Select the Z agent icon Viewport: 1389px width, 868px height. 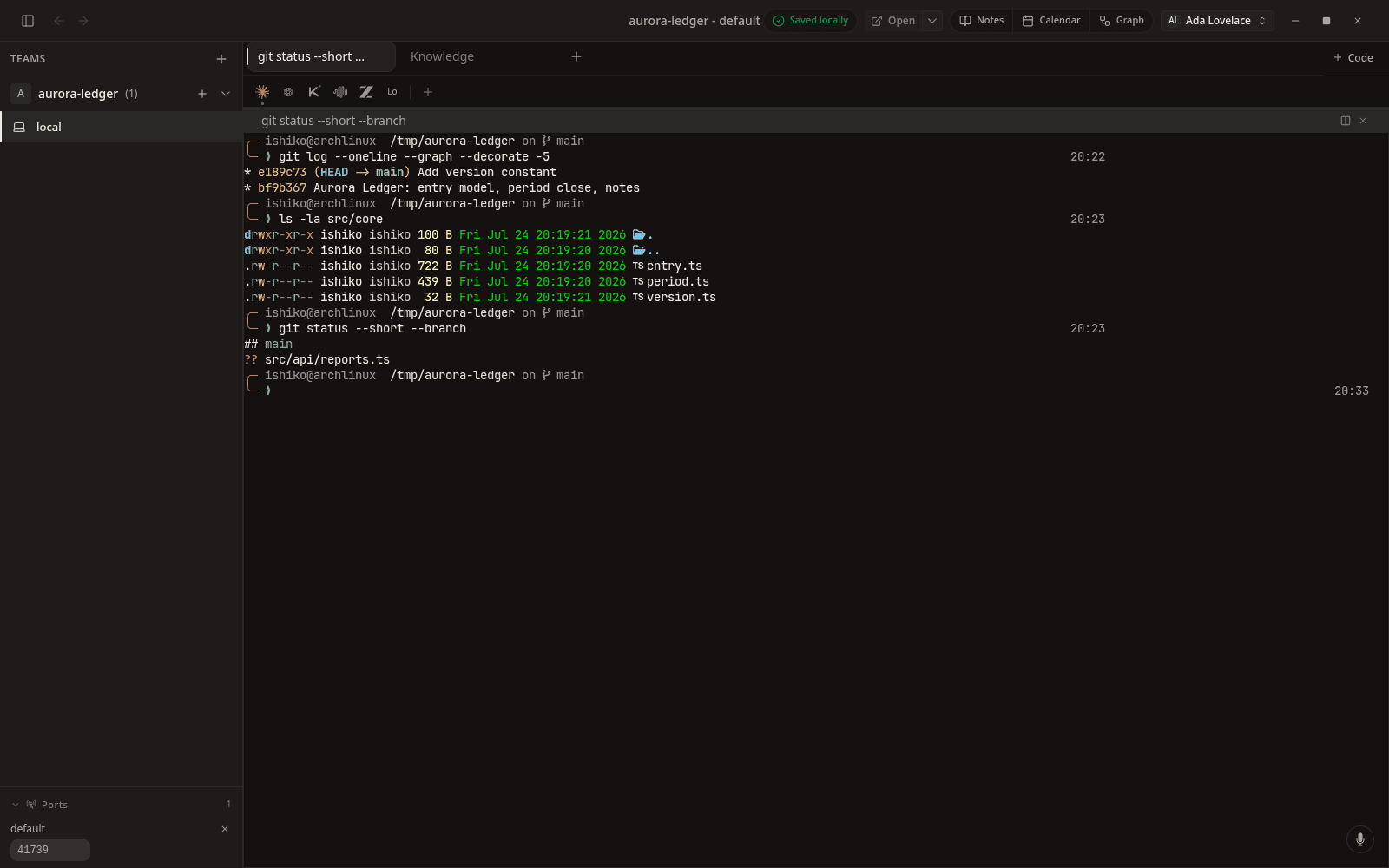366,92
